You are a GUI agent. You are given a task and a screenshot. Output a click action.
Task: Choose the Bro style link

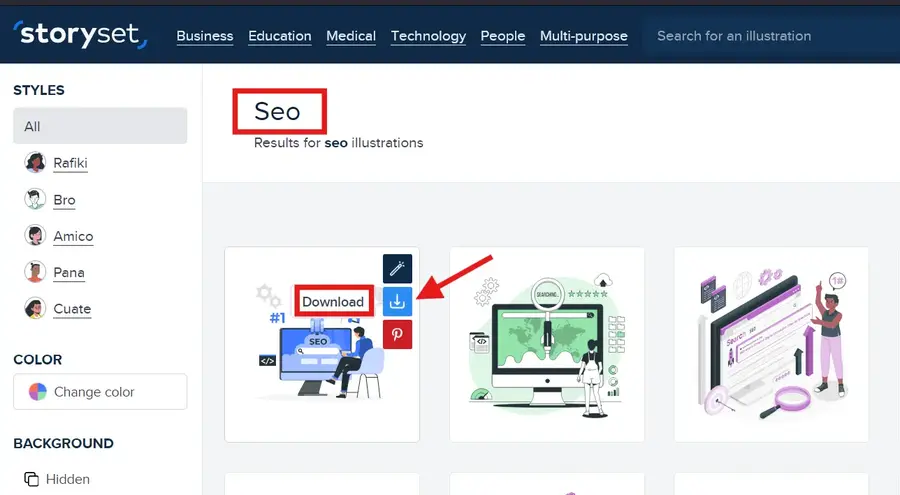(x=64, y=200)
